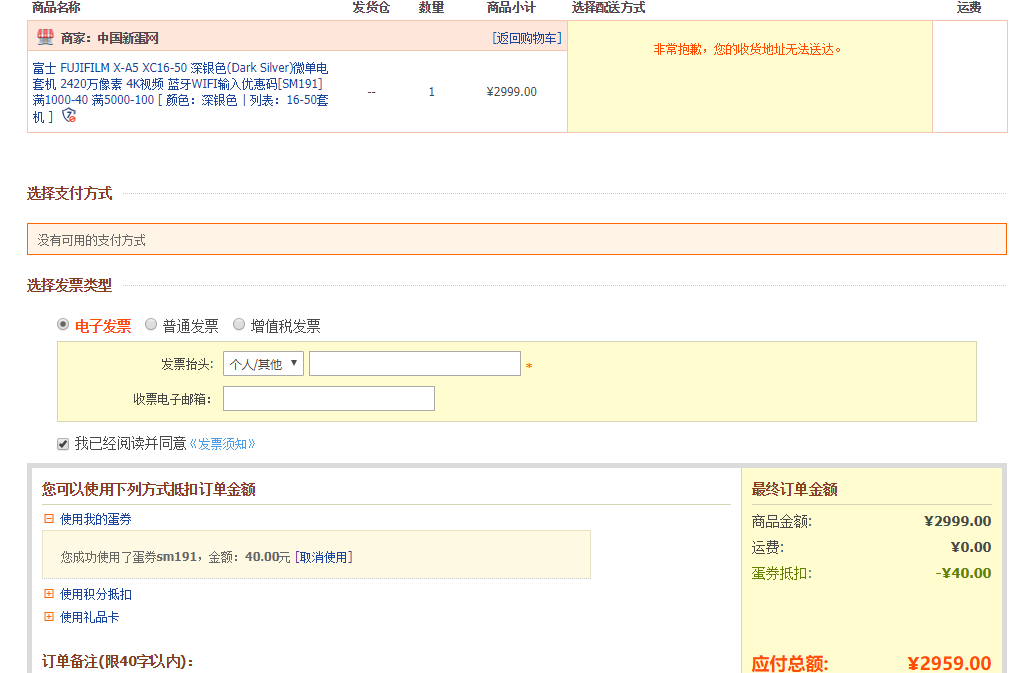
Task: Click the shield icon after the product title
Action: 68,115
